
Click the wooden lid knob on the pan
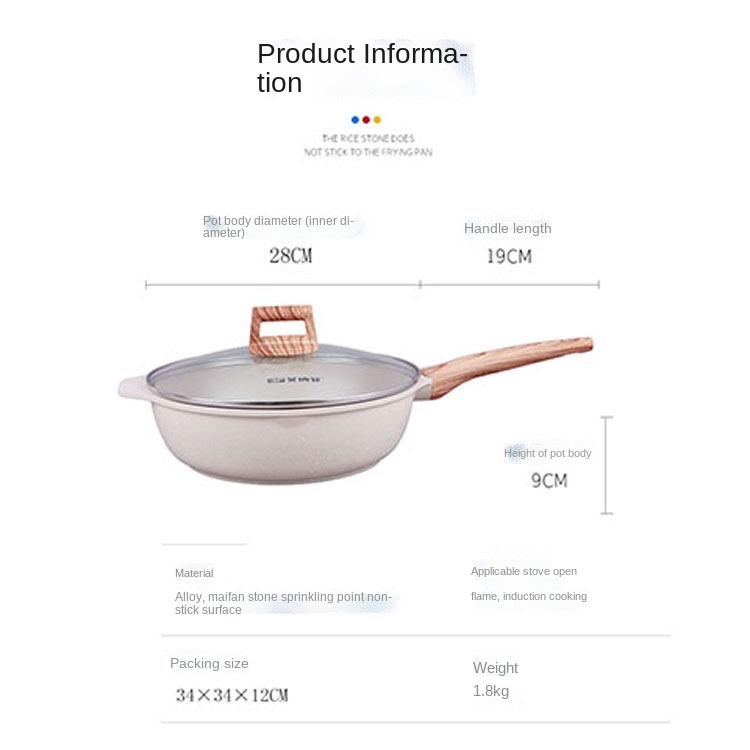(283, 330)
